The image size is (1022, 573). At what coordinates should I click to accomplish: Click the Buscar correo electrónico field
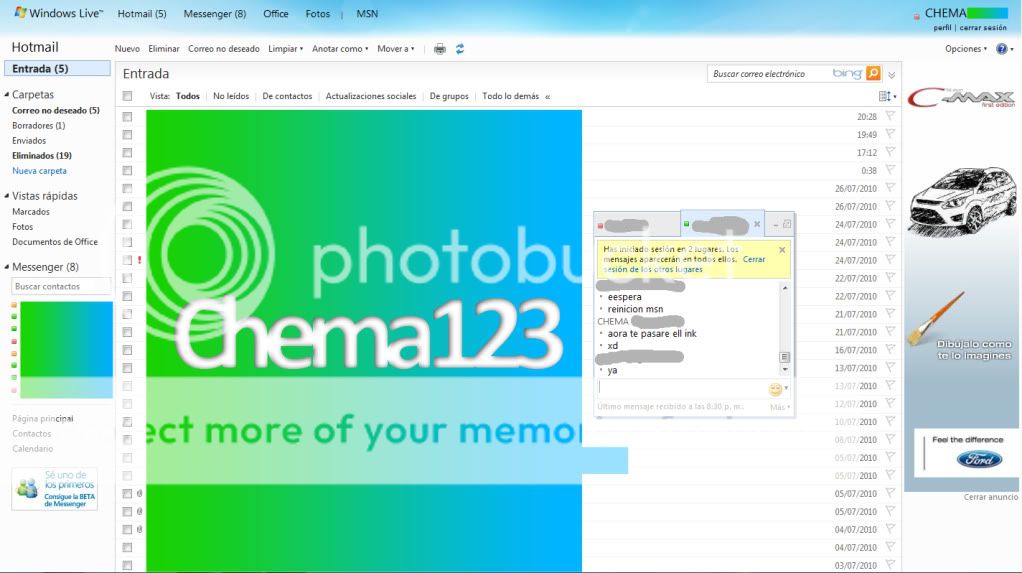(771, 74)
